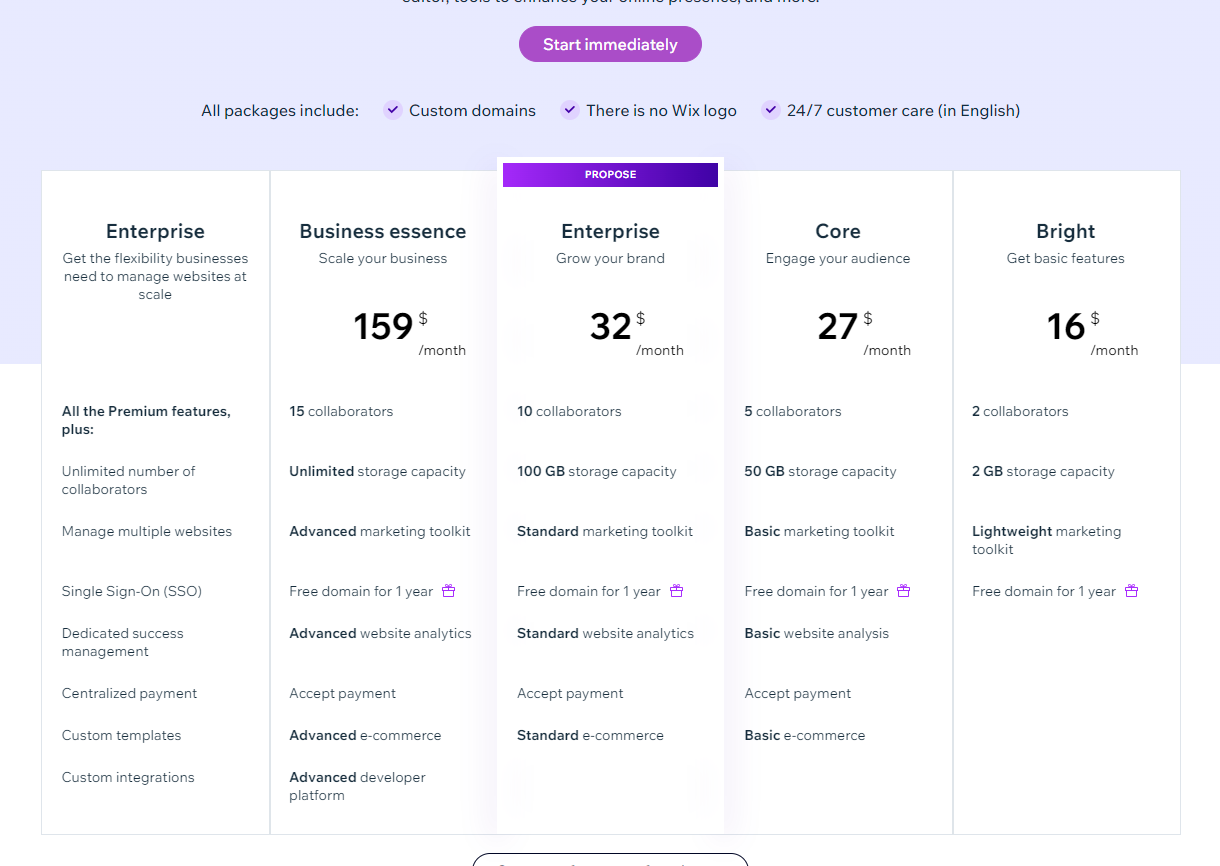Click 'Grow your brand' subtitle
Viewport: 1220px width, 866px height.
point(610,258)
